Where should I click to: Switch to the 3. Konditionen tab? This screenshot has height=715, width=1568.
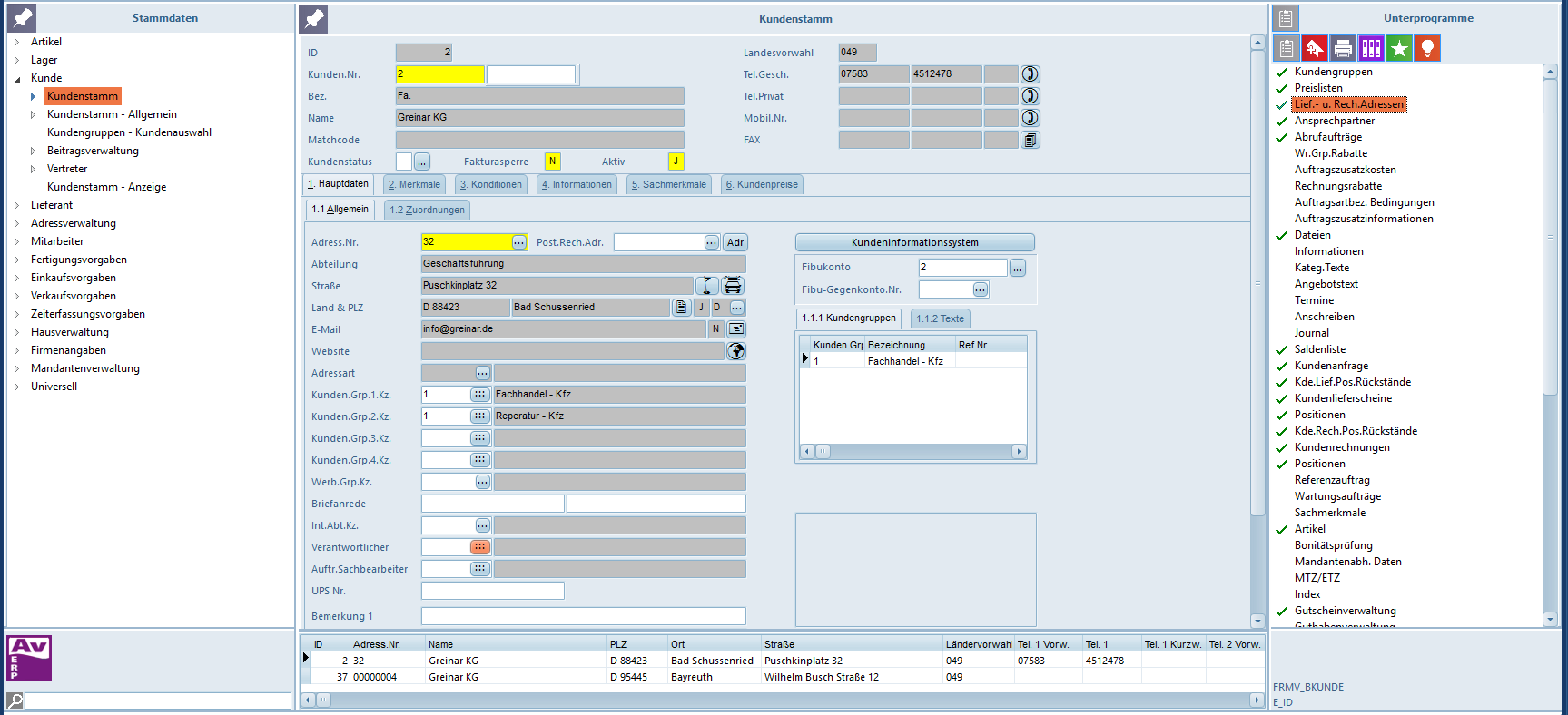(x=491, y=184)
